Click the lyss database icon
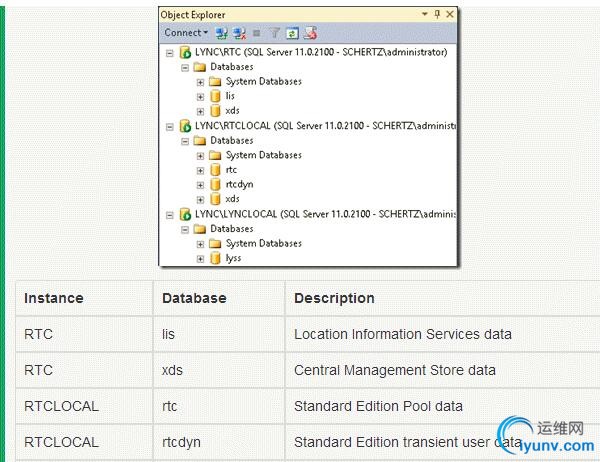The image size is (600, 462). coord(215,258)
